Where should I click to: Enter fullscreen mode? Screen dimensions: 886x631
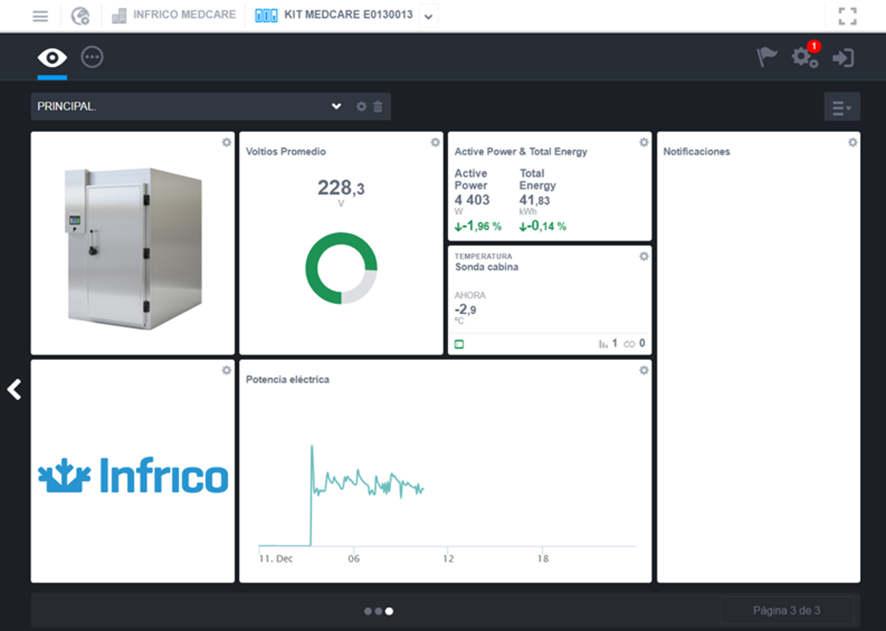coord(847,16)
